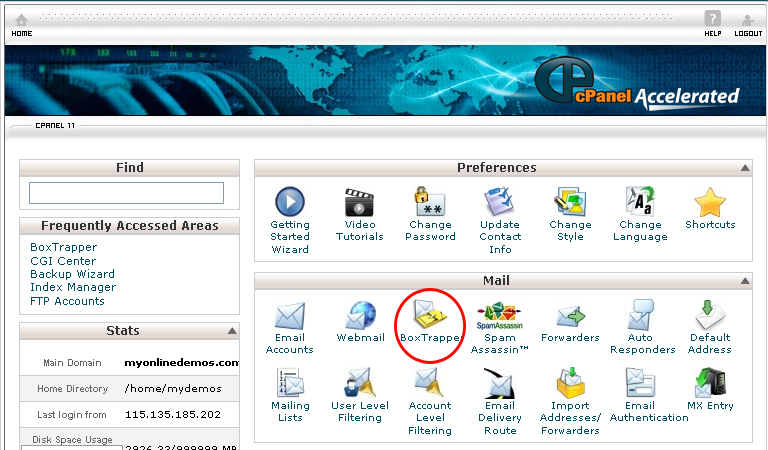The width and height of the screenshot is (768, 450).
Task: Open BoxTrapper in Frequently Accessed Areas
Action: [x=64, y=247]
